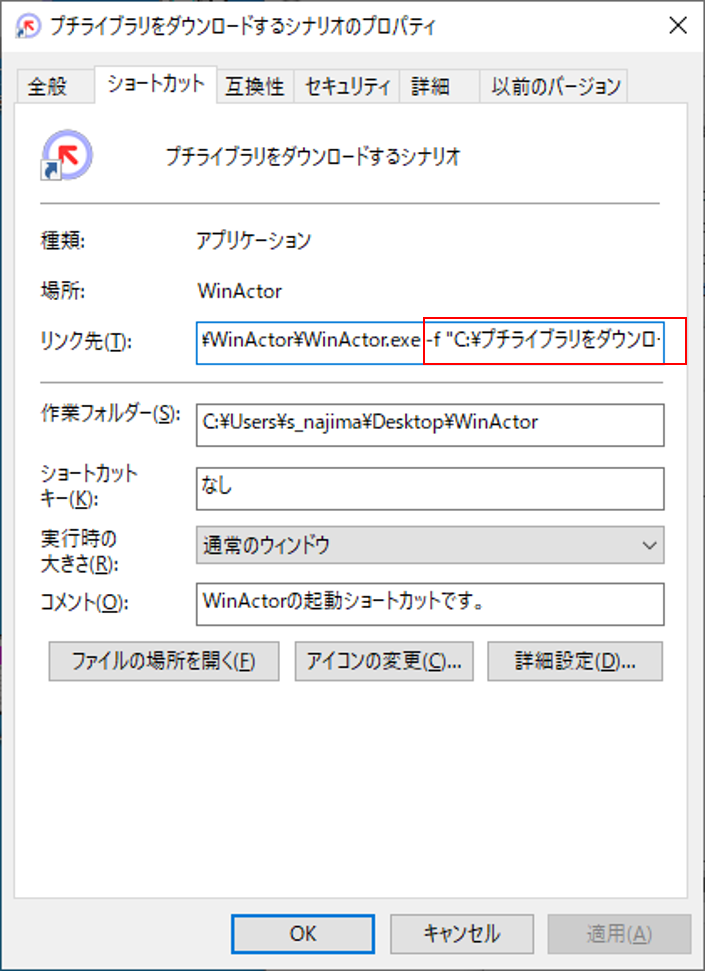Screen dimensions: 705x971
Task: Open アイコンの変更 dialog
Action: pyautogui.click(x=384, y=661)
